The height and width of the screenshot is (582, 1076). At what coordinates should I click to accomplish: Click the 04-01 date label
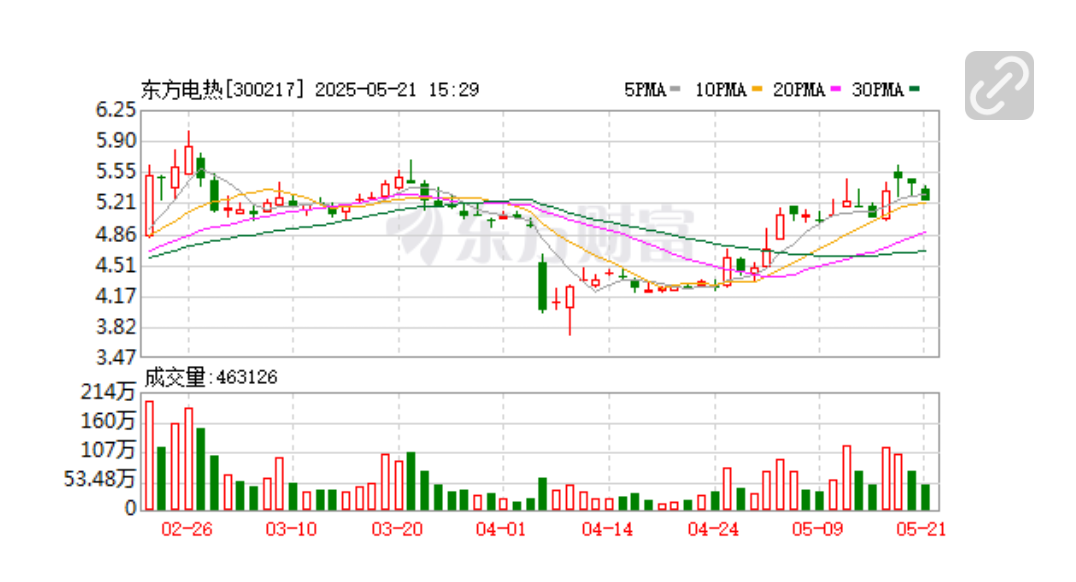(500, 529)
